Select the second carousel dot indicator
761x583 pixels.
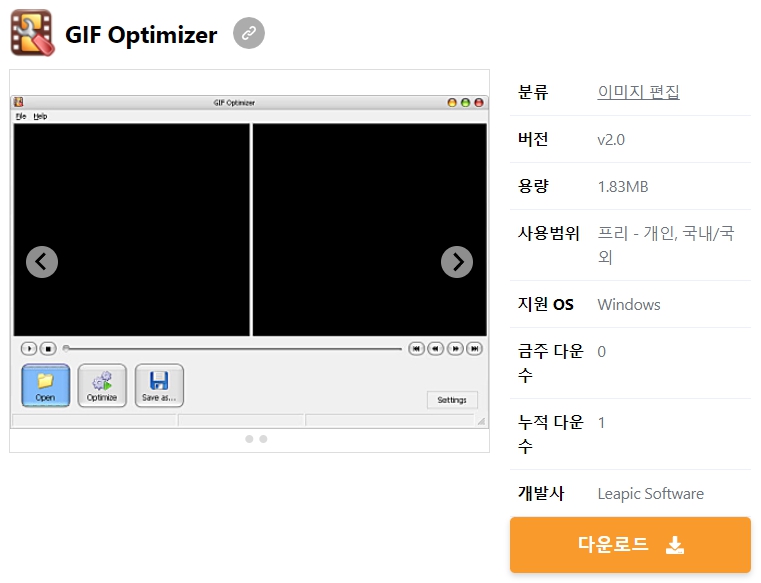pyautogui.click(x=263, y=439)
